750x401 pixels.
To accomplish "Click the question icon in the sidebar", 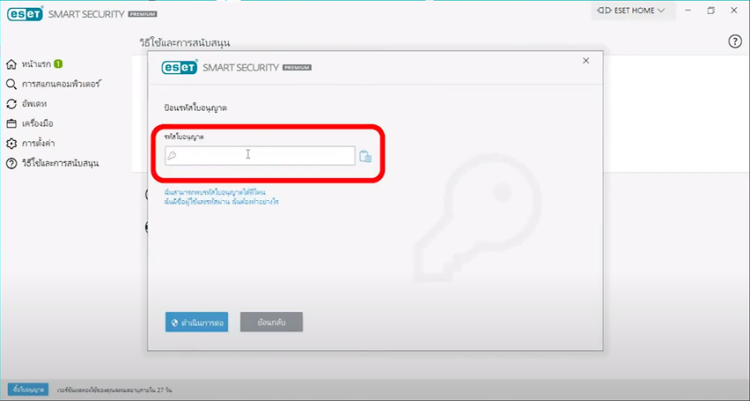I will point(11,163).
